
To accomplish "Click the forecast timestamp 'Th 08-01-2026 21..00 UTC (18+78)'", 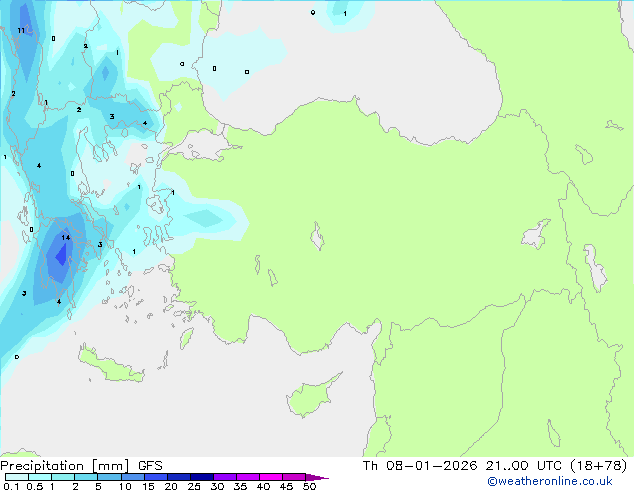I will tap(495, 466).
